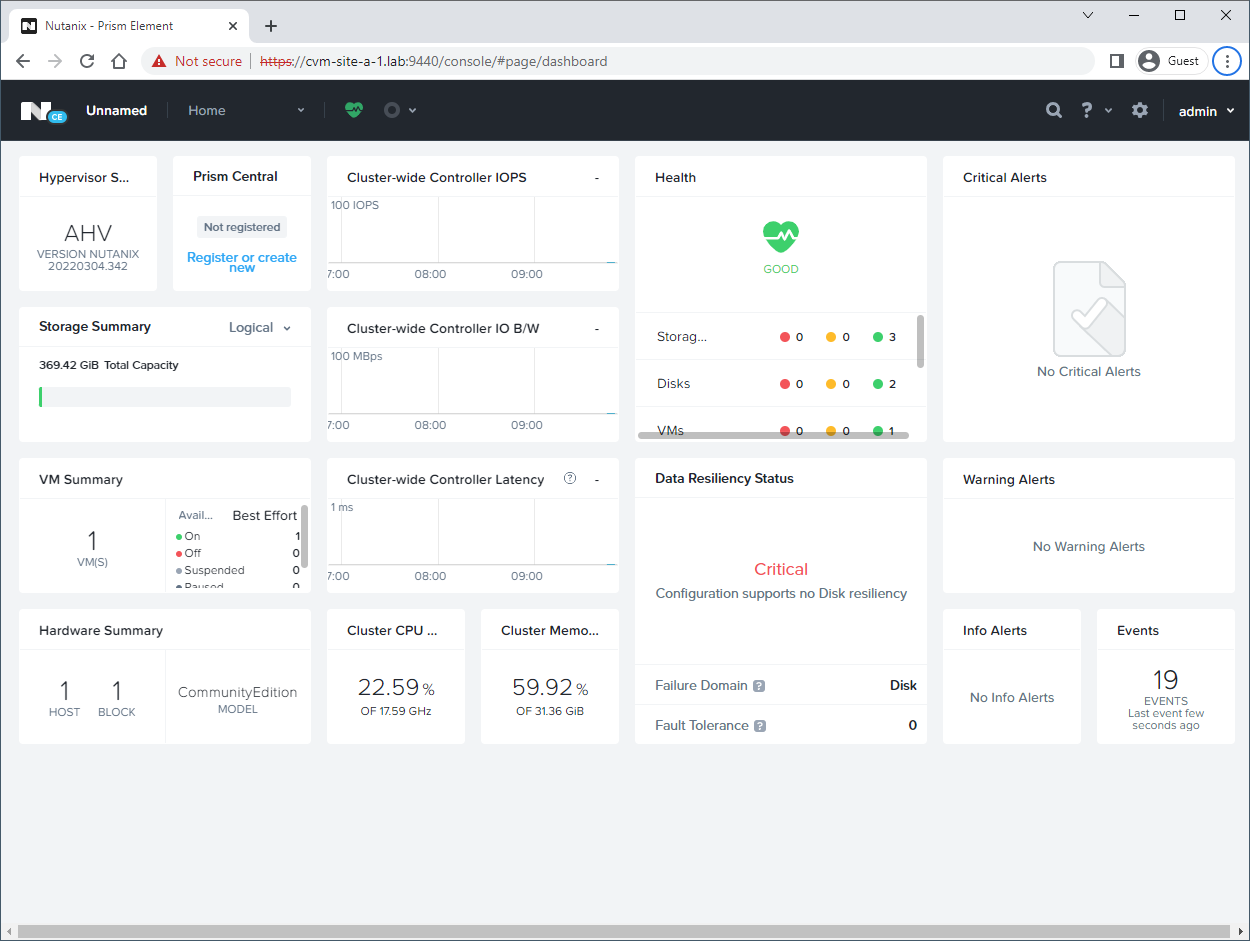The image size is (1250, 941).
Task: Open the tasks circle indicator in navbar
Action: [x=392, y=110]
